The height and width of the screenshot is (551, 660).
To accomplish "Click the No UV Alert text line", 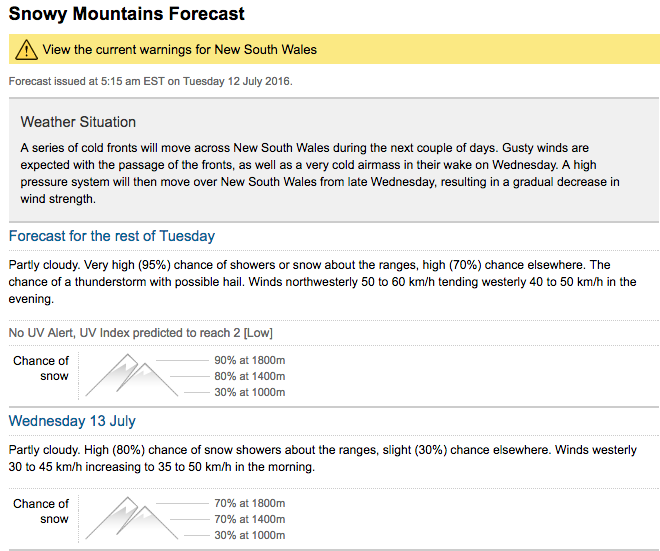I will click(x=141, y=333).
